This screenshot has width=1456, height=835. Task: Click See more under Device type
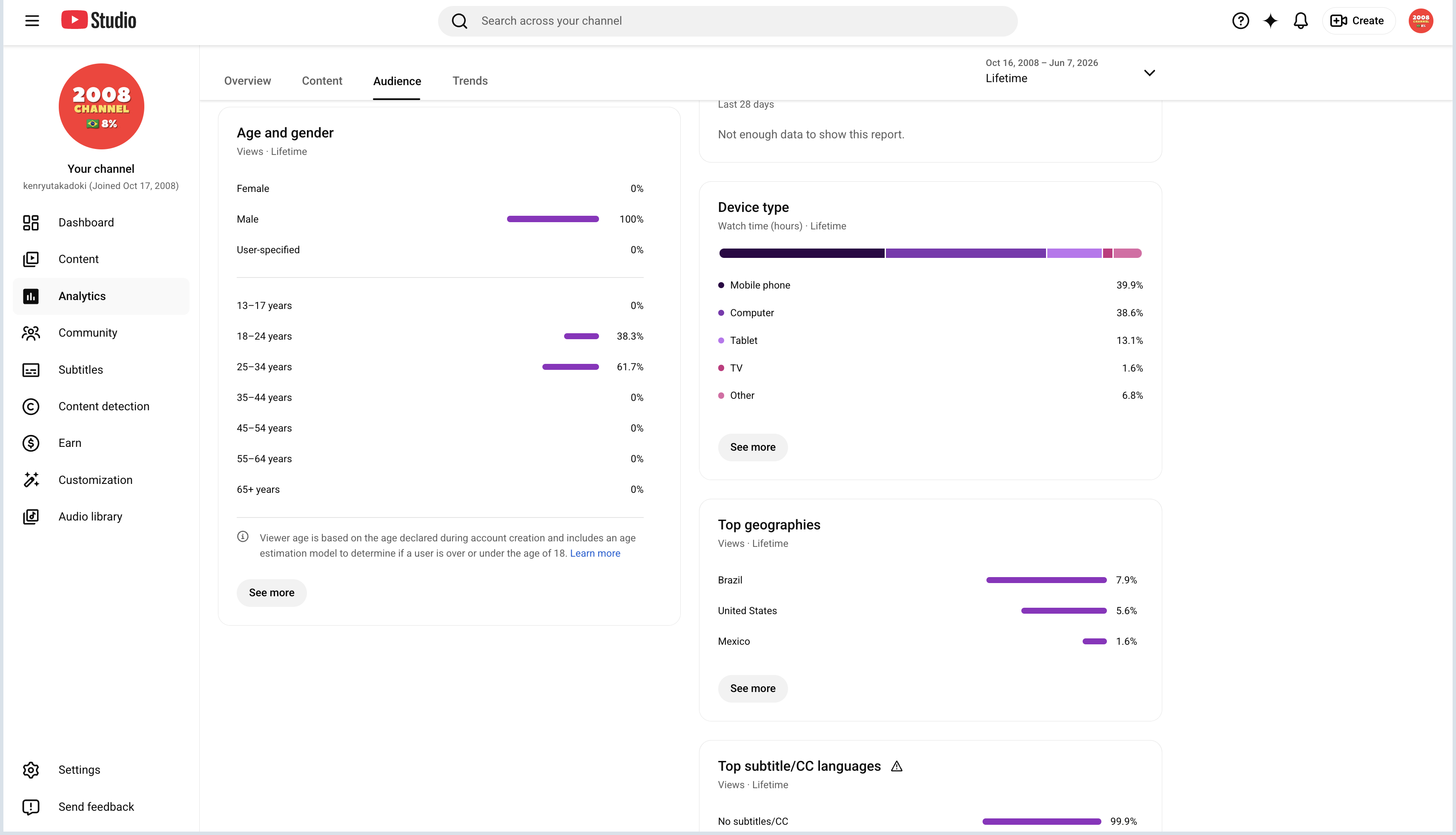click(x=753, y=447)
